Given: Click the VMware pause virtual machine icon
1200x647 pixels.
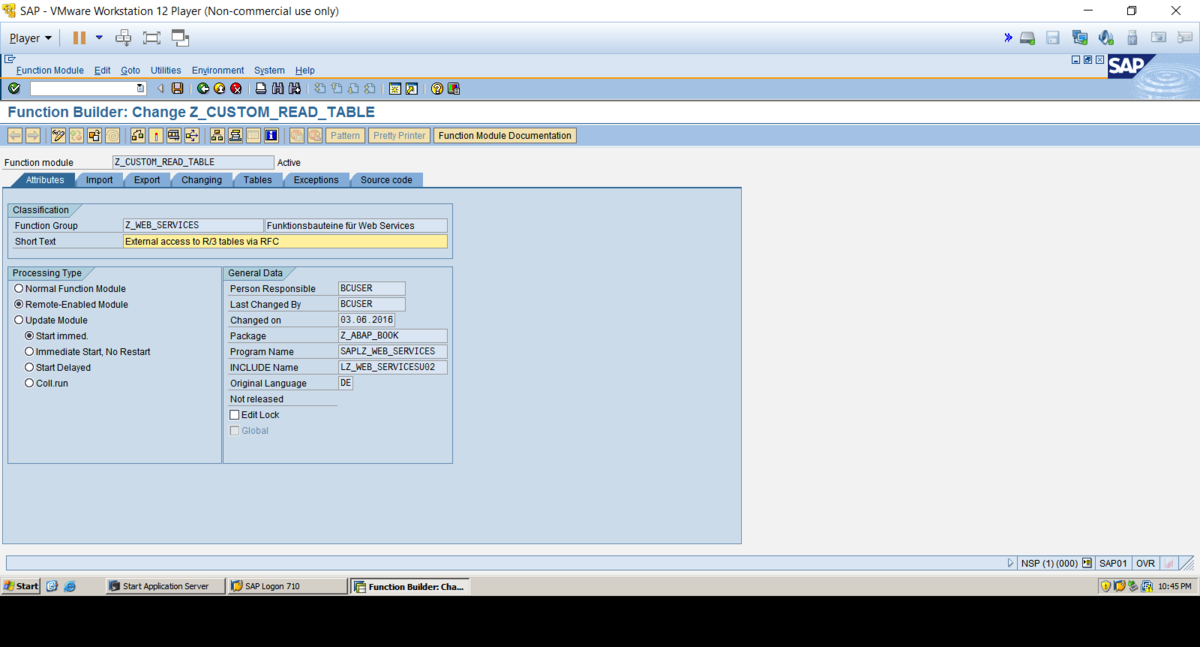Looking at the screenshot, I should click(x=79, y=38).
